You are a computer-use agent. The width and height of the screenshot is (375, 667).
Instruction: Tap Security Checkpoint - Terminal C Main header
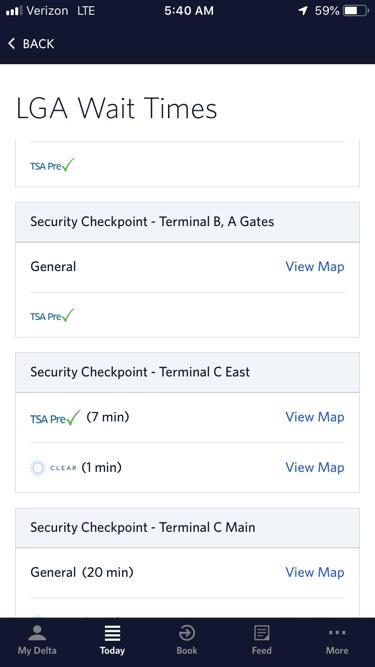click(188, 527)
